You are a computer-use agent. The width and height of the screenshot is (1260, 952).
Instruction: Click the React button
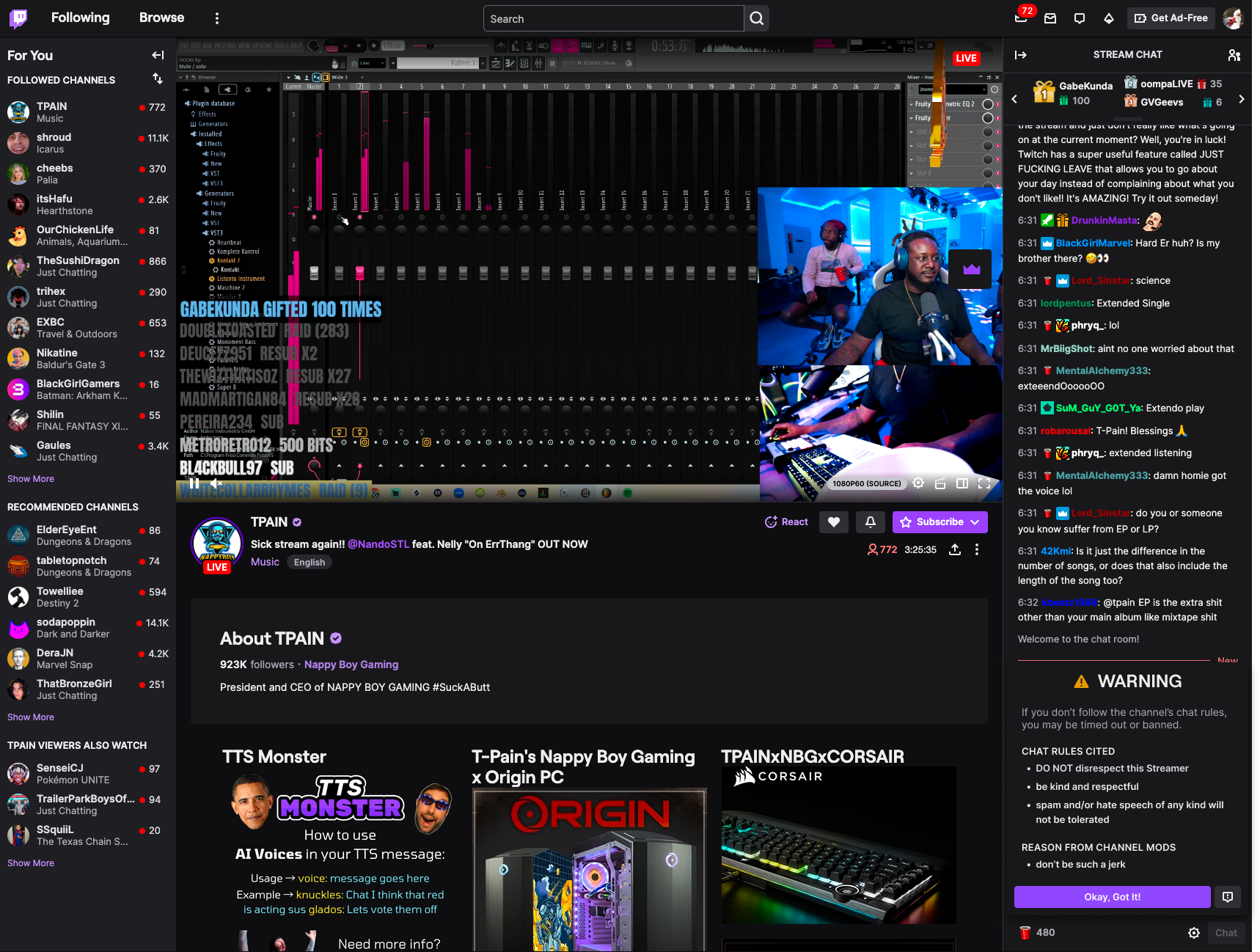click(786, 522)
